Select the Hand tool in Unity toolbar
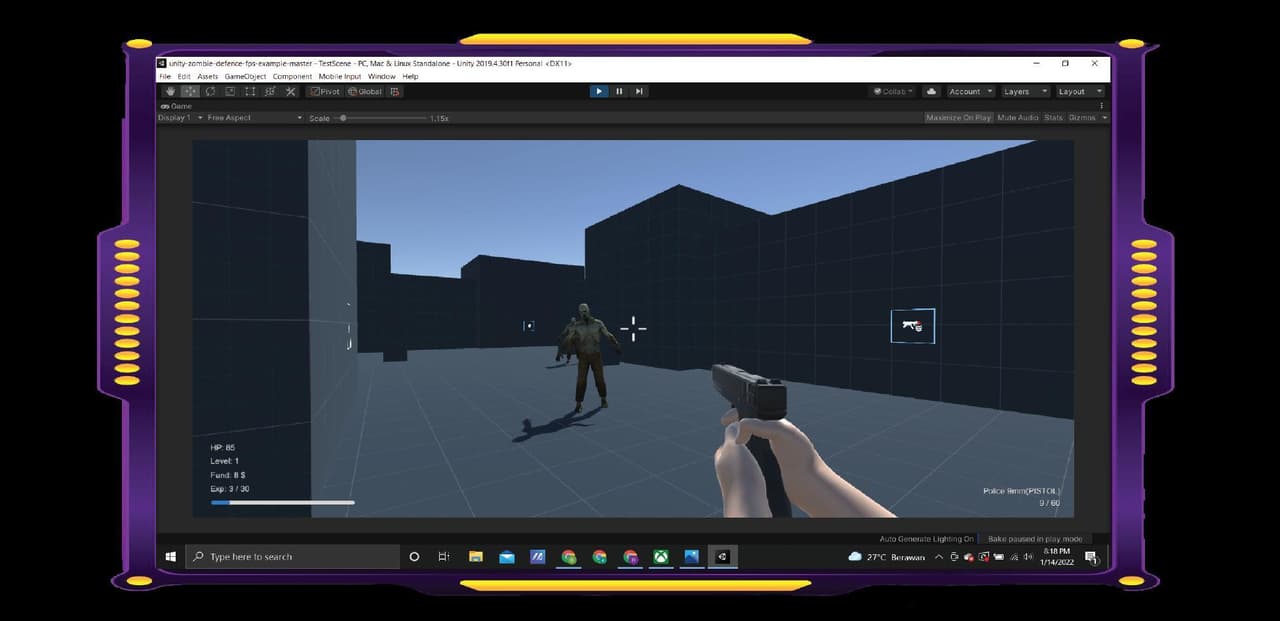Image resolution: width=1280 pixels, height=621 pixels. pyautogui.click(x=169, y=91)
